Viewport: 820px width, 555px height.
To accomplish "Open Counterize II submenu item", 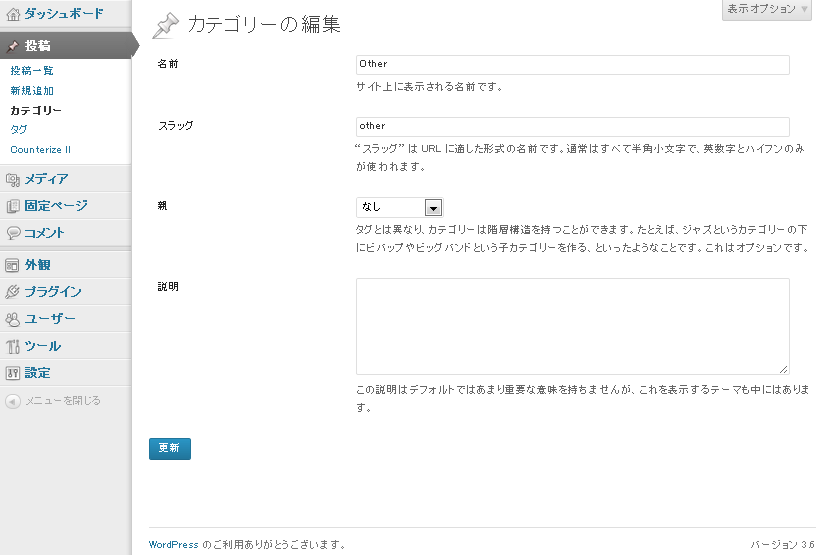I will tap(41, 150).
